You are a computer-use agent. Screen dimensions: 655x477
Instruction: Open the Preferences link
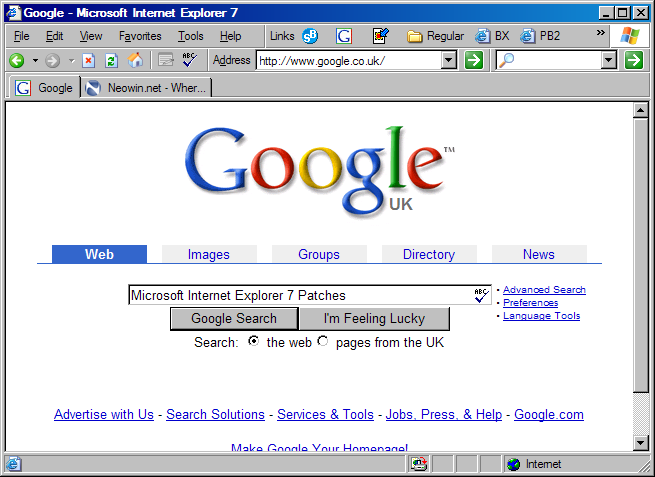531,302
